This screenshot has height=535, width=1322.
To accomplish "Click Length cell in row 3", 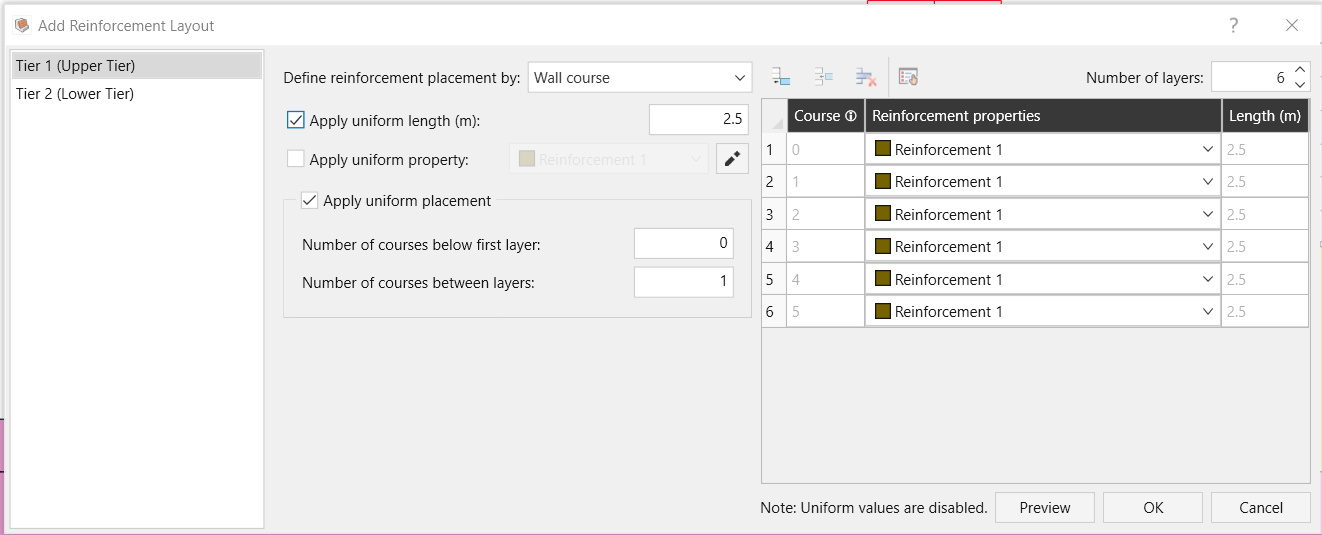I will [x=1266, y=214].
